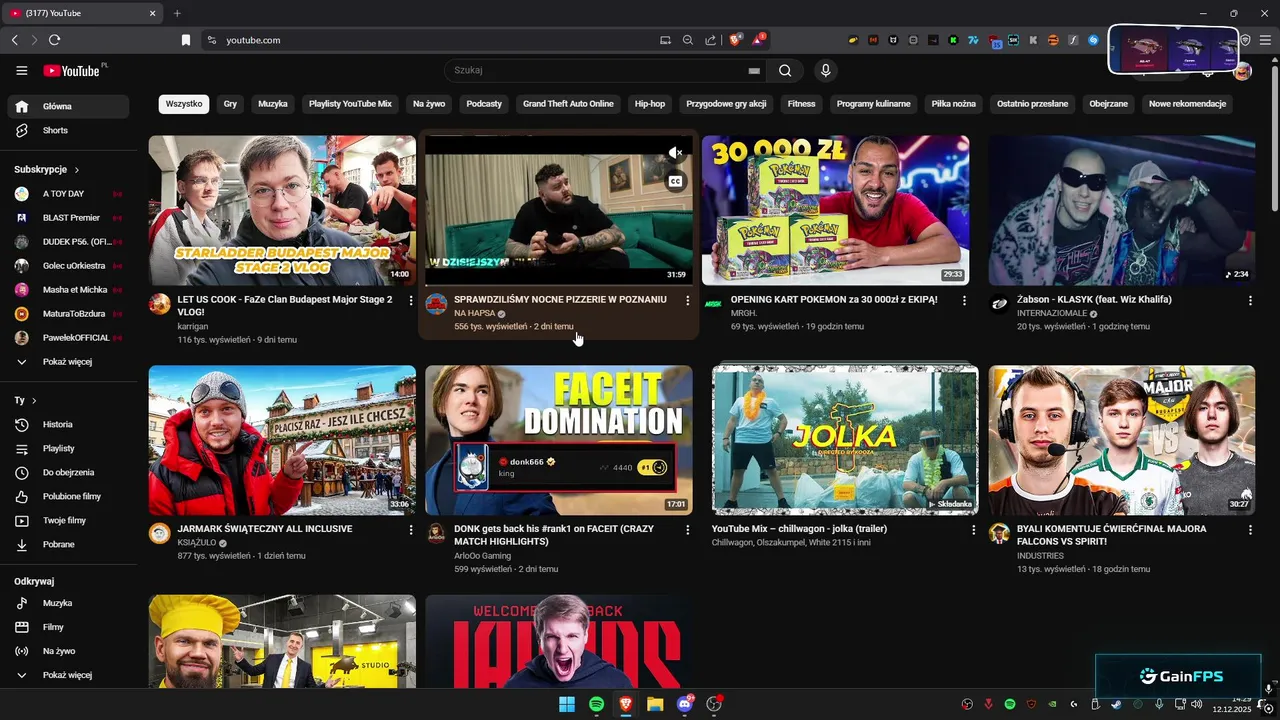
Task: Open options menu for JARMARK ŚWIĄTECZNY video
Action: [410, 529]
